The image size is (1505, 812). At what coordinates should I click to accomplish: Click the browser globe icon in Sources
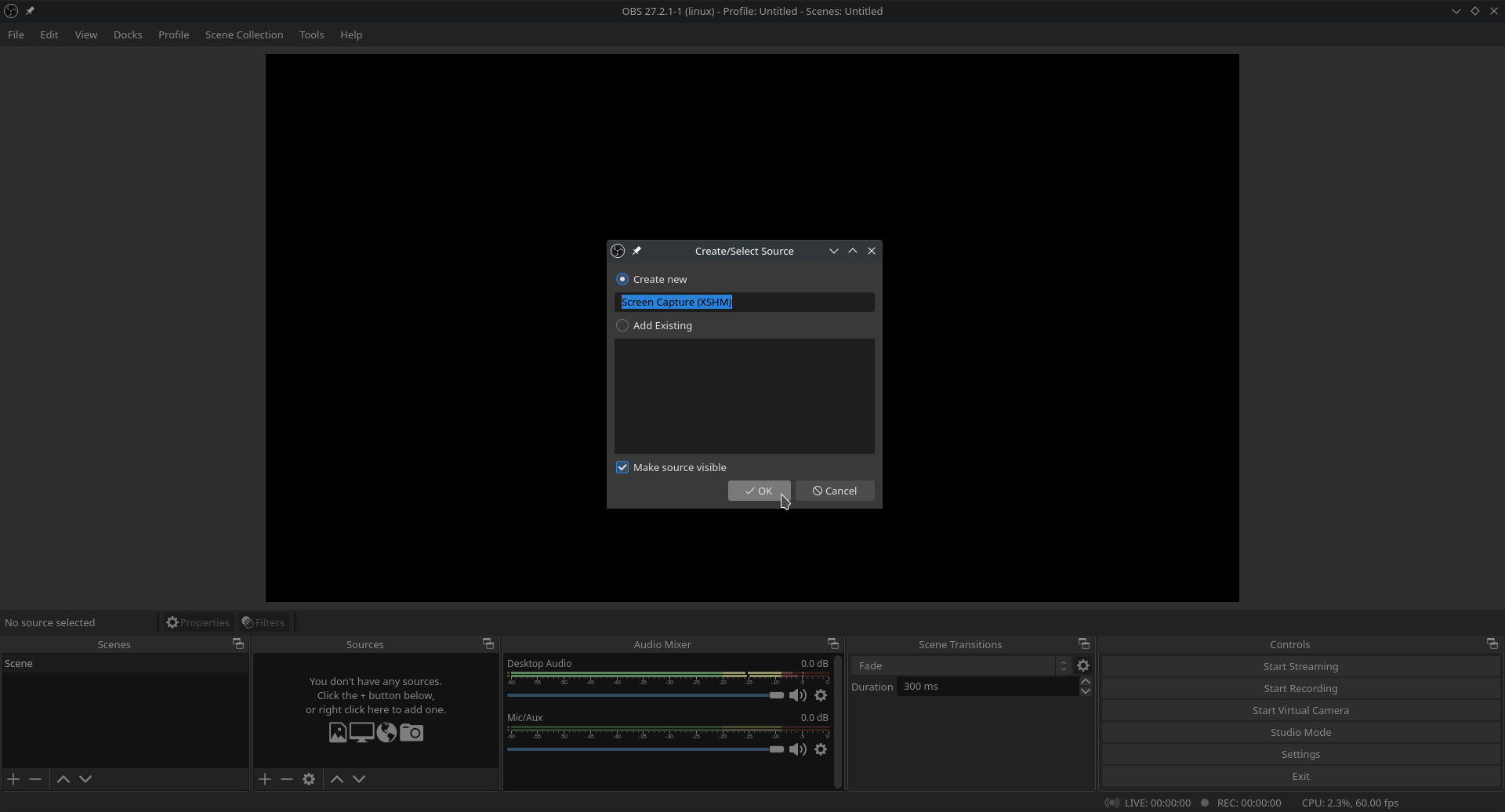pyautogui.click(x=386, y=732)
